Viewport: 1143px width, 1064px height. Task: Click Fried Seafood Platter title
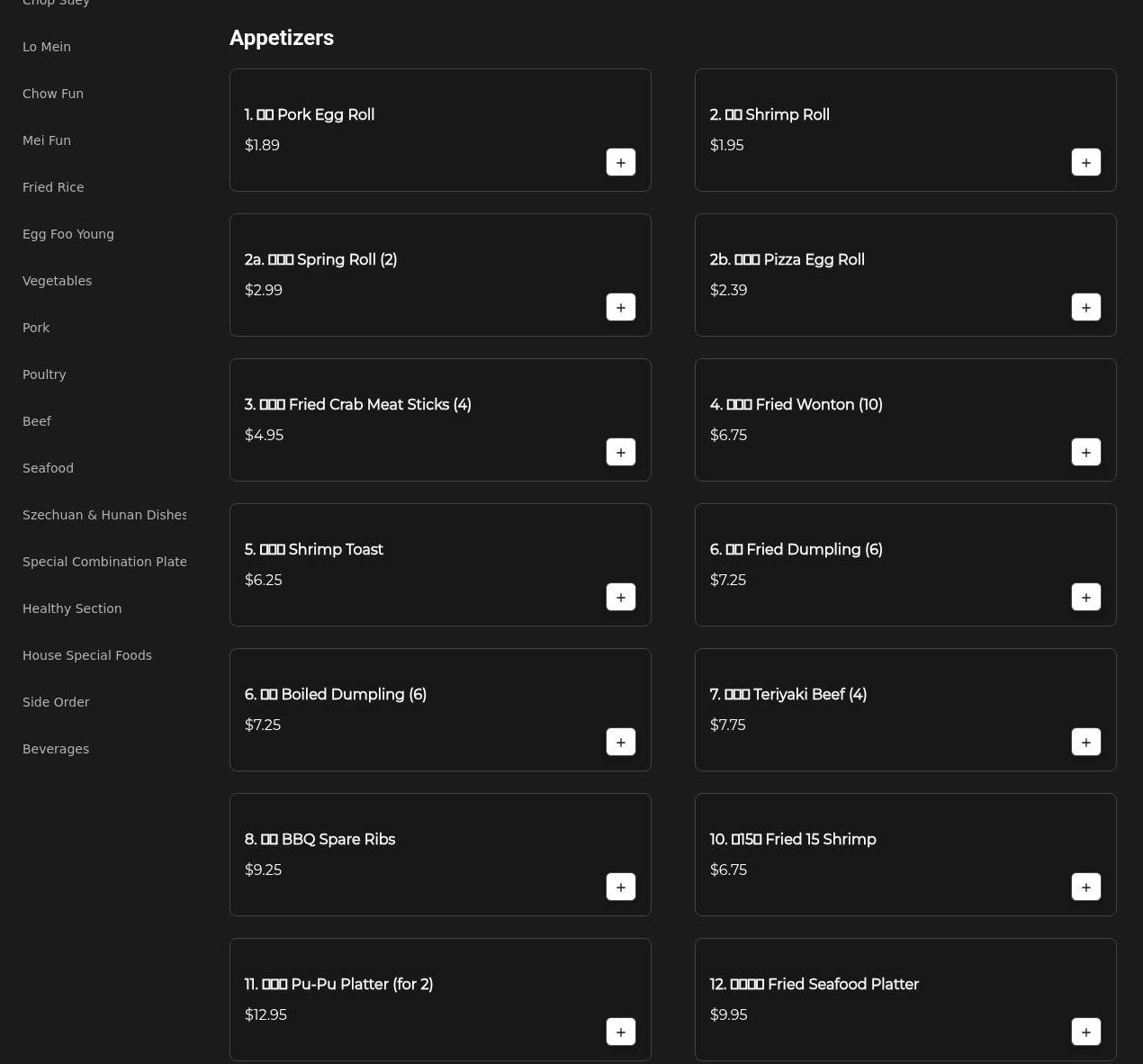(814, 984)
